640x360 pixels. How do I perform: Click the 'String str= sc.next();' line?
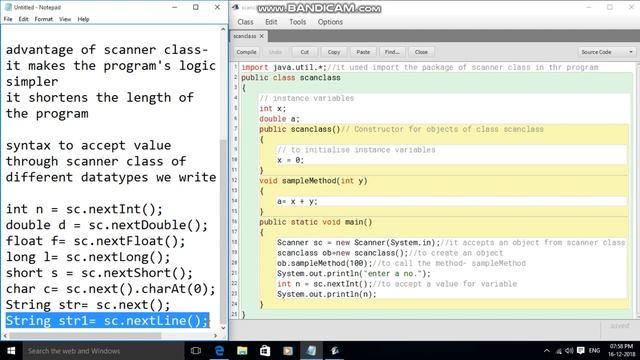[x=88, y=304]
